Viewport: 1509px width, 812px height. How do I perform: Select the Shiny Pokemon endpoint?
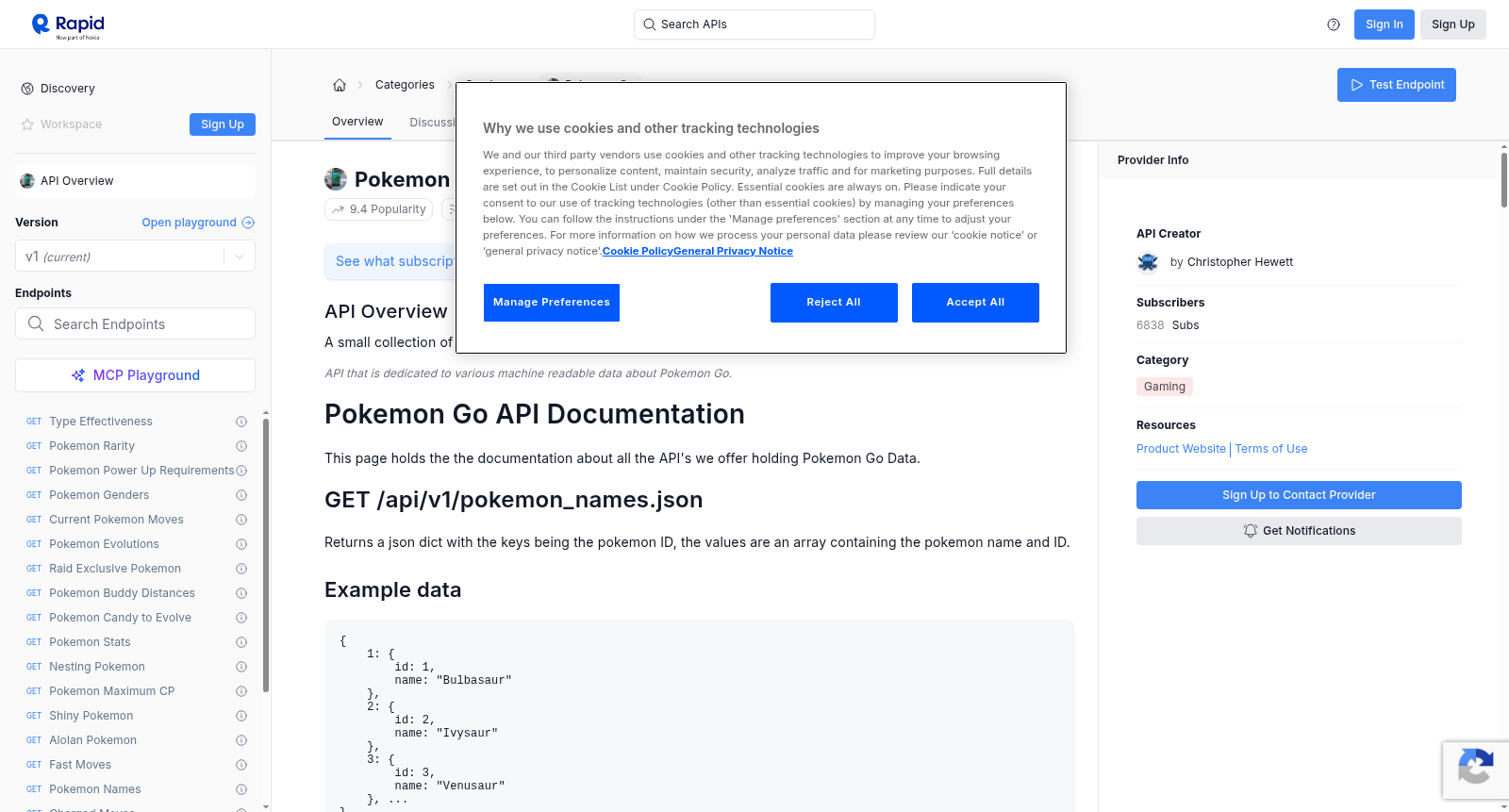[91, 716]
